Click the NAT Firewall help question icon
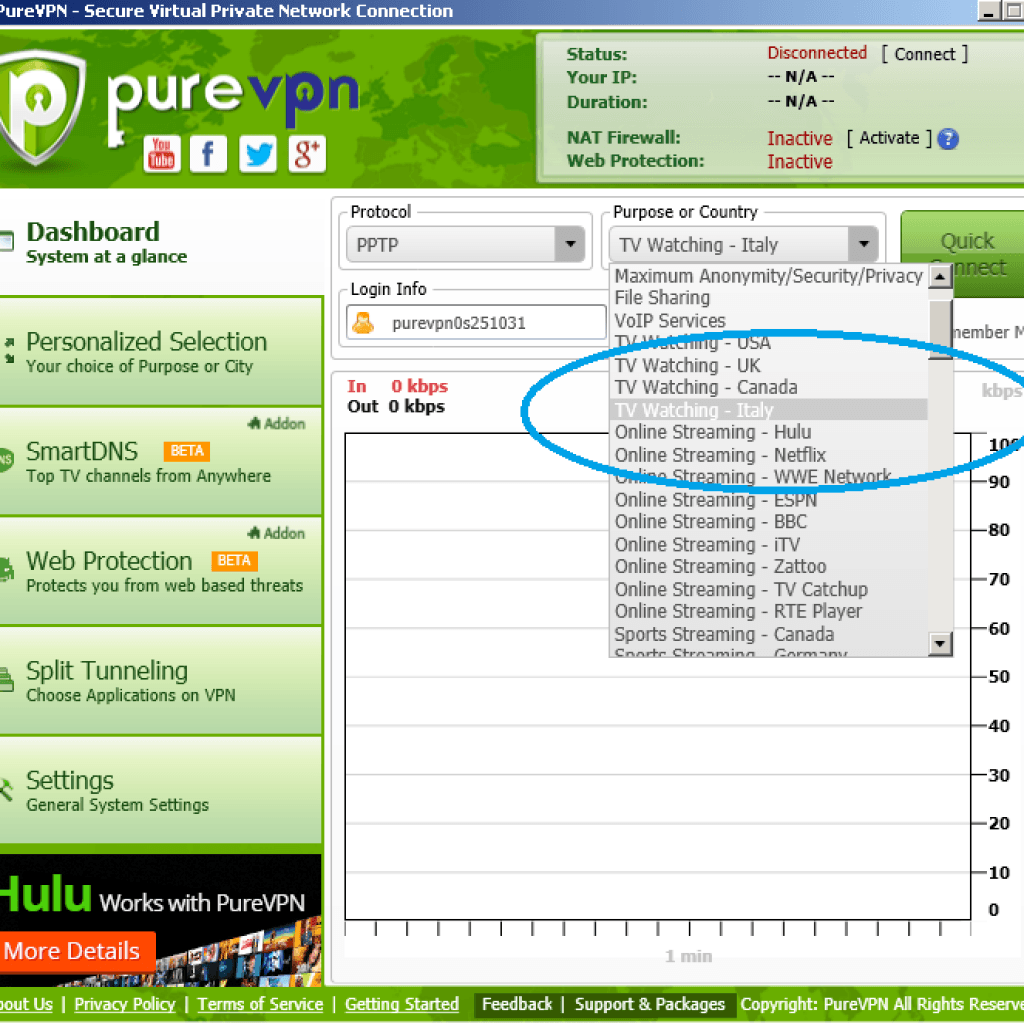1024x1024 pixels. [948, 138]
